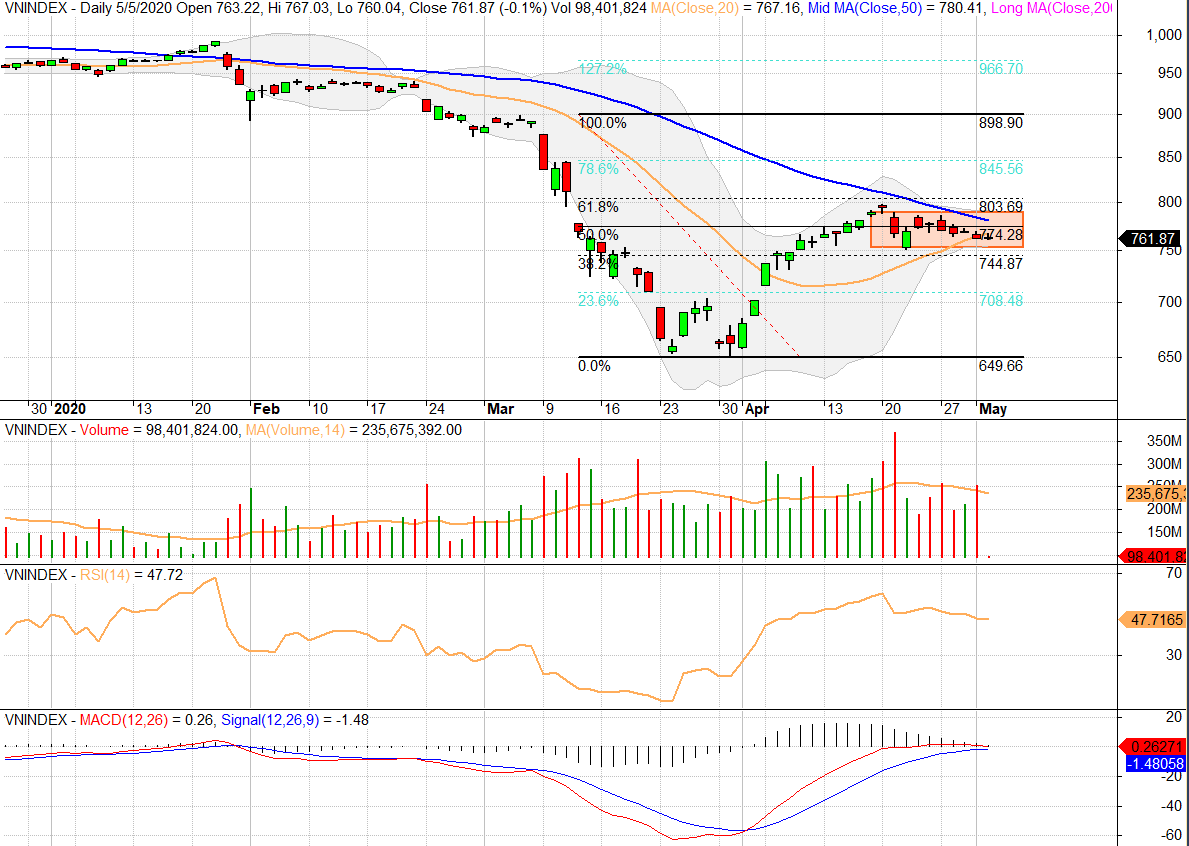
Task: Select the 649.66 low price label
Action: point(1000,366)
